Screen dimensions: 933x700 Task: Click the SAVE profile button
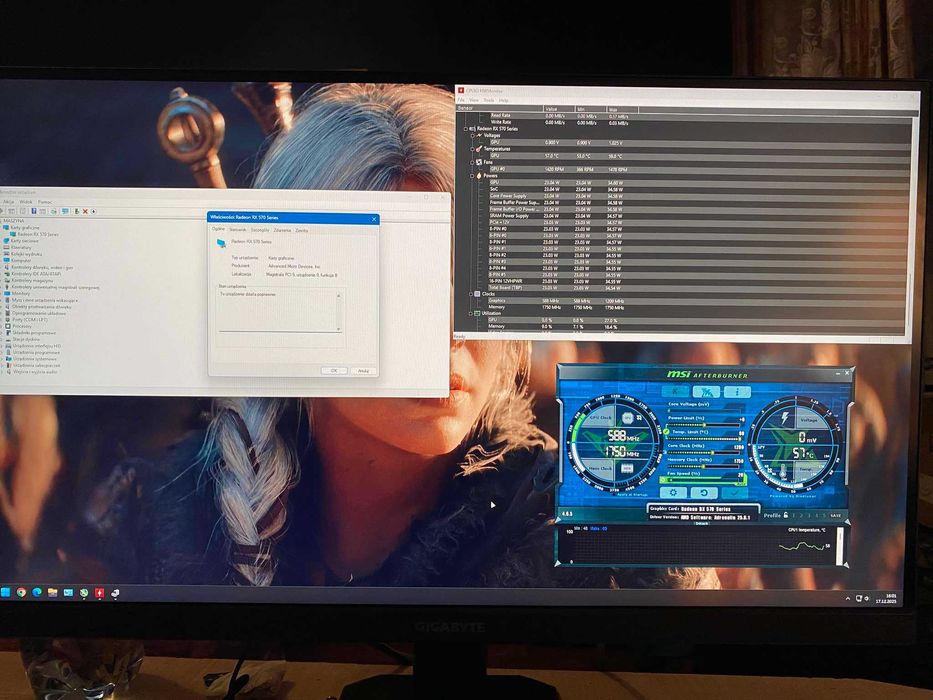pos(836,515)
